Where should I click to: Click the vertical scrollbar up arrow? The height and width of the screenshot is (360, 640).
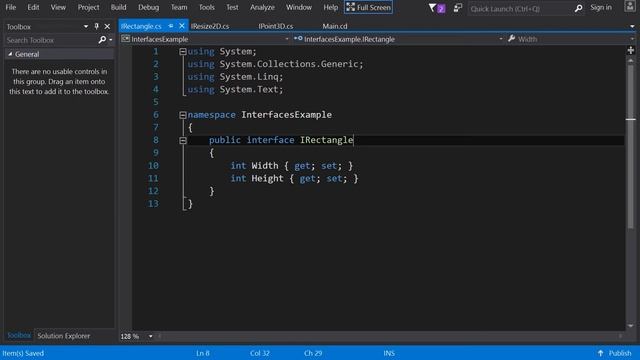click(631, 60)
